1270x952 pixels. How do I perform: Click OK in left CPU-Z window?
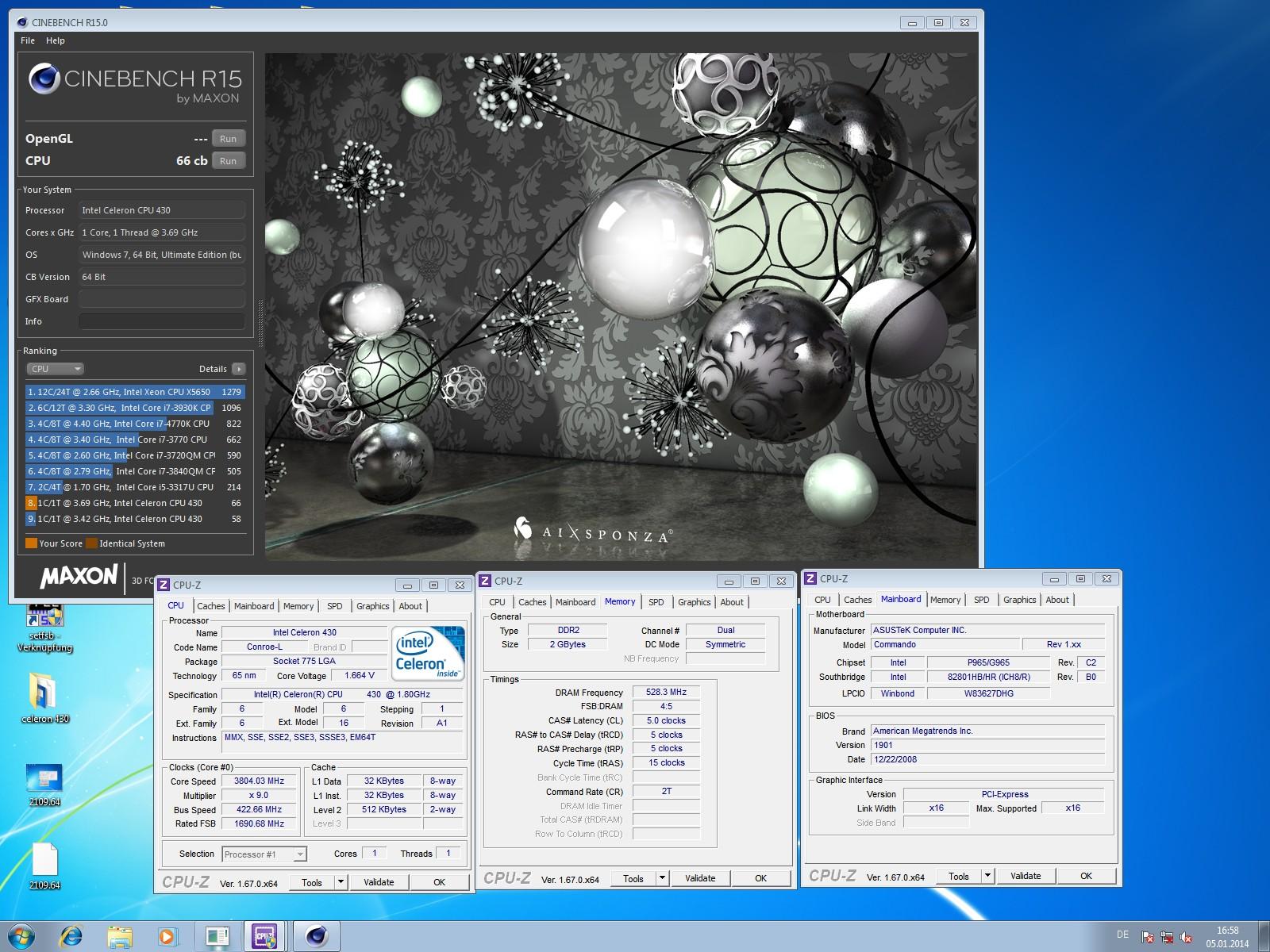(x=439, y=882)
